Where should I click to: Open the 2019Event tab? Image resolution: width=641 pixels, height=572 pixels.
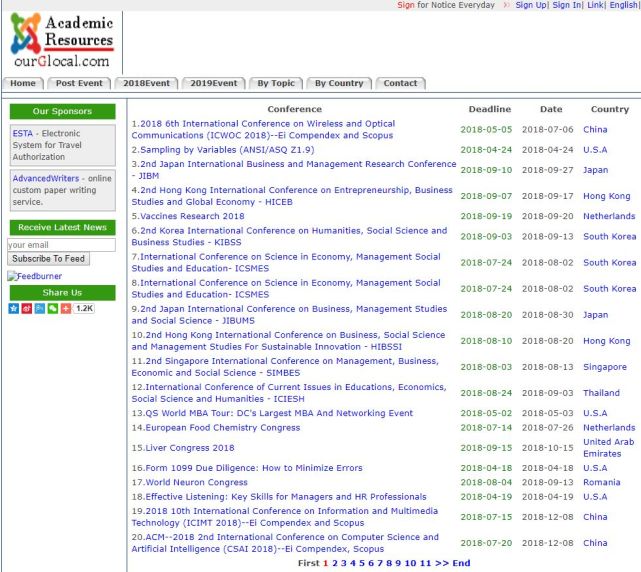[x=213, y=83]
